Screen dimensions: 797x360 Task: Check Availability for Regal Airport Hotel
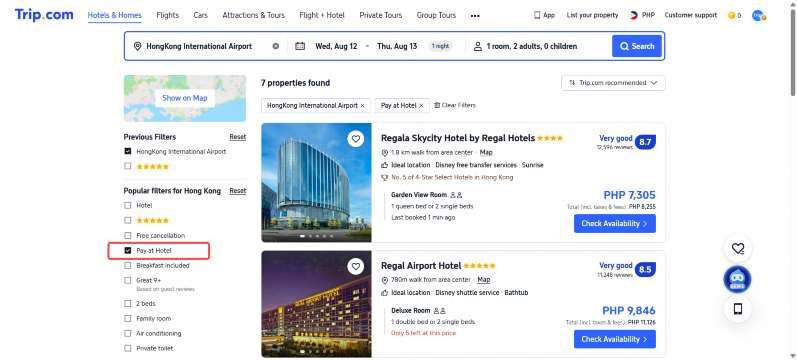tap(615, 339)
